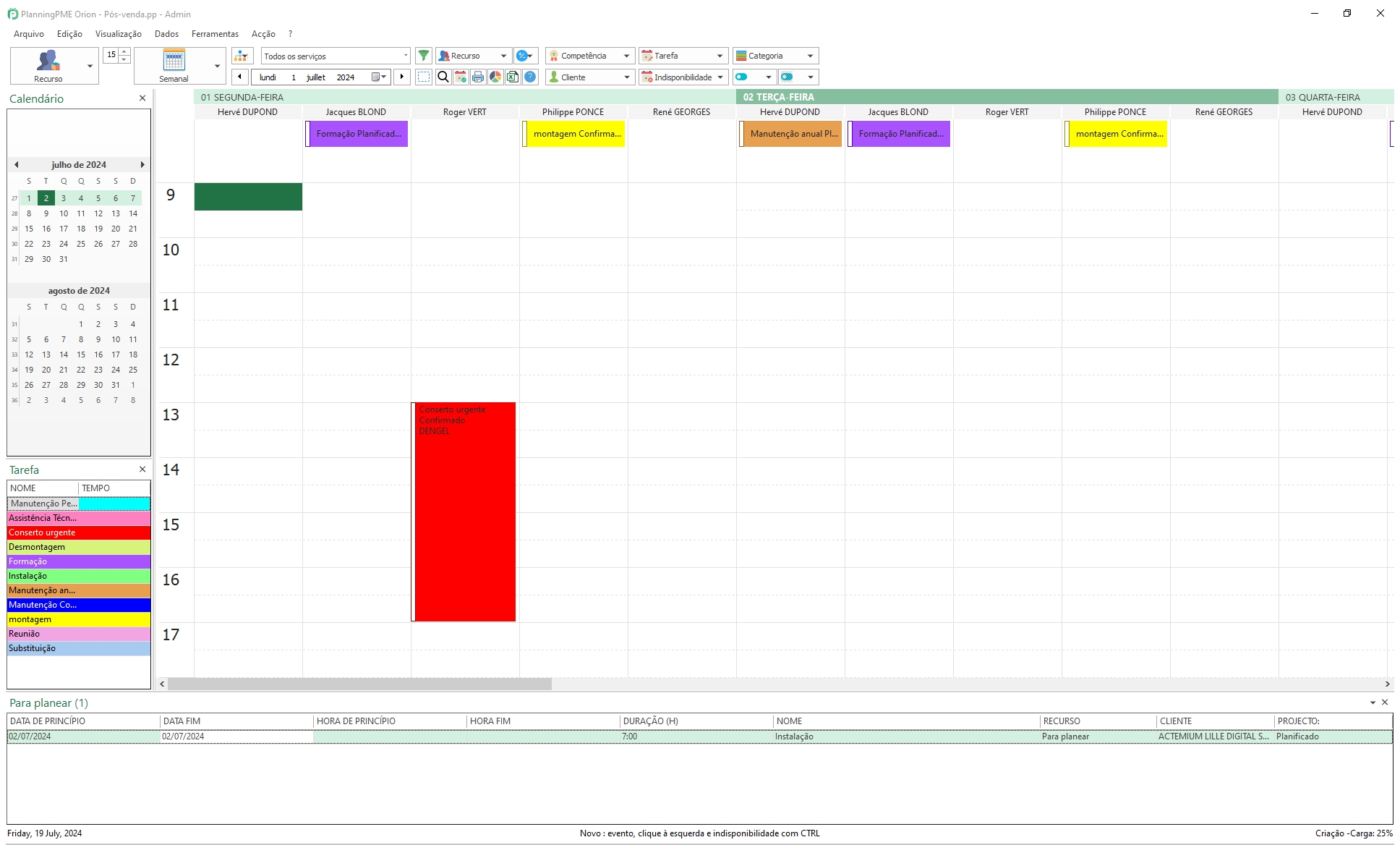Click the forward navigation arrow for week
This screenshot has width=1400, height=845.
[x=401, y=77]
